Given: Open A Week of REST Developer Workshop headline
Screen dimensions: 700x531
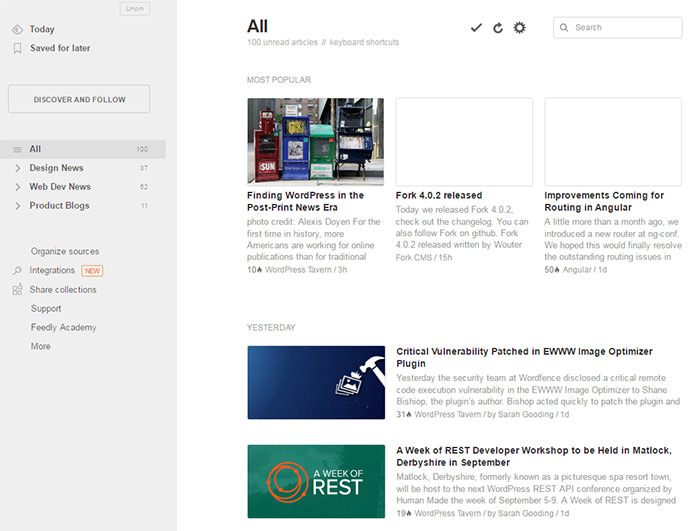Looking at the screenshot, I should (534, 456).
